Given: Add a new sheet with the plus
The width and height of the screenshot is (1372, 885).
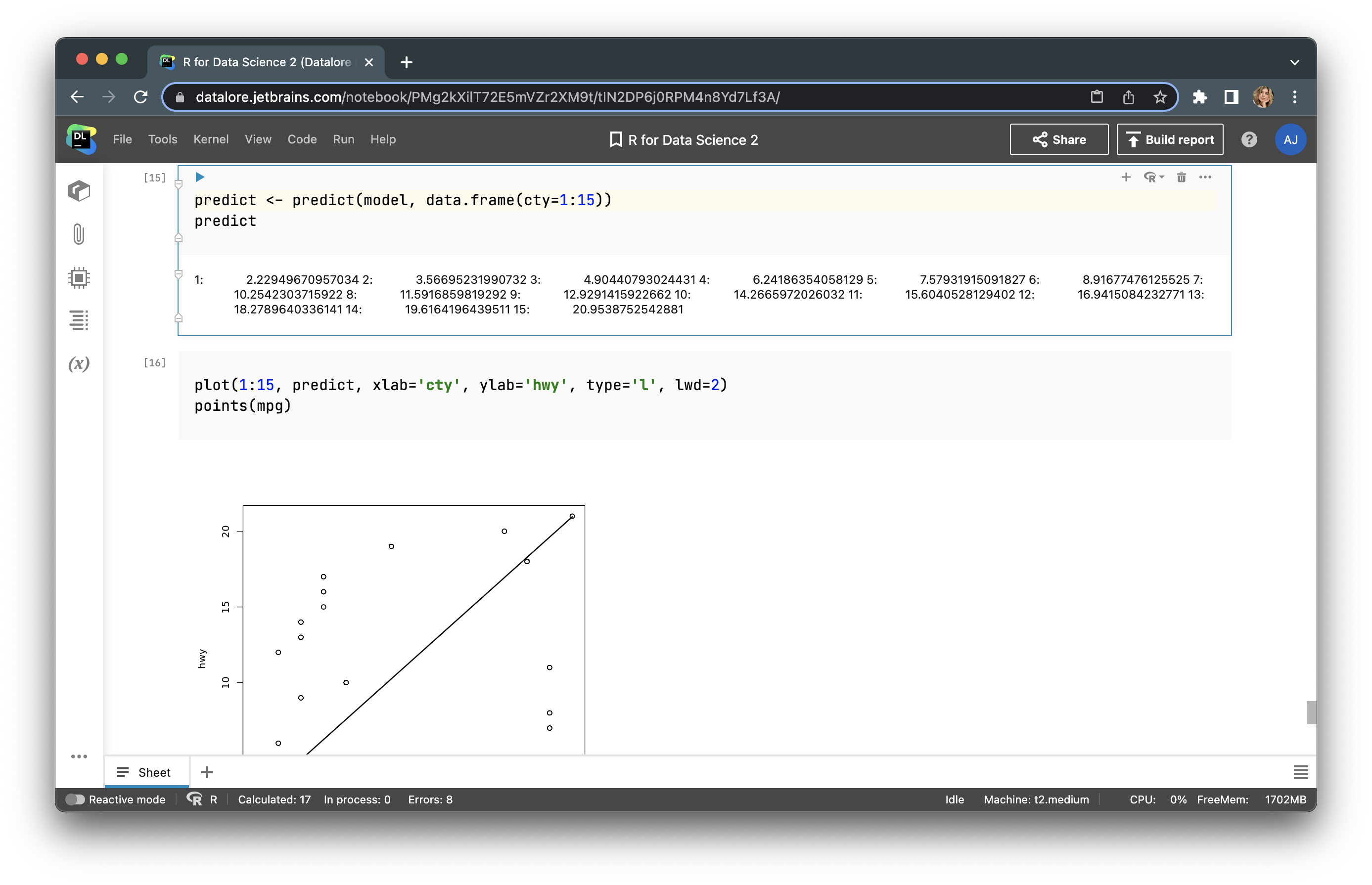Looking at the screenshot, I should [206, 772].
